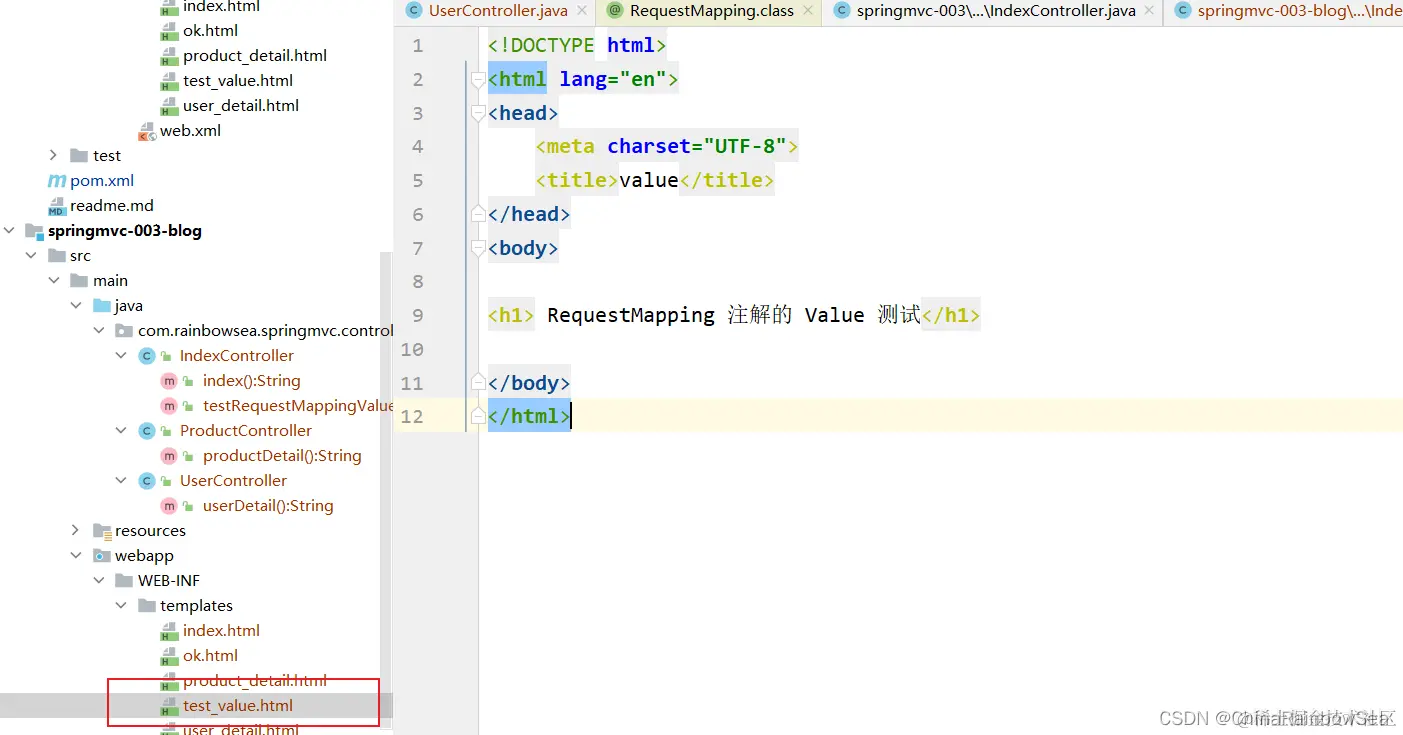Click the XML icon beside web.xml
Image resolution: width=1403 pixels, height=735 pixels.
pos(147,131)
